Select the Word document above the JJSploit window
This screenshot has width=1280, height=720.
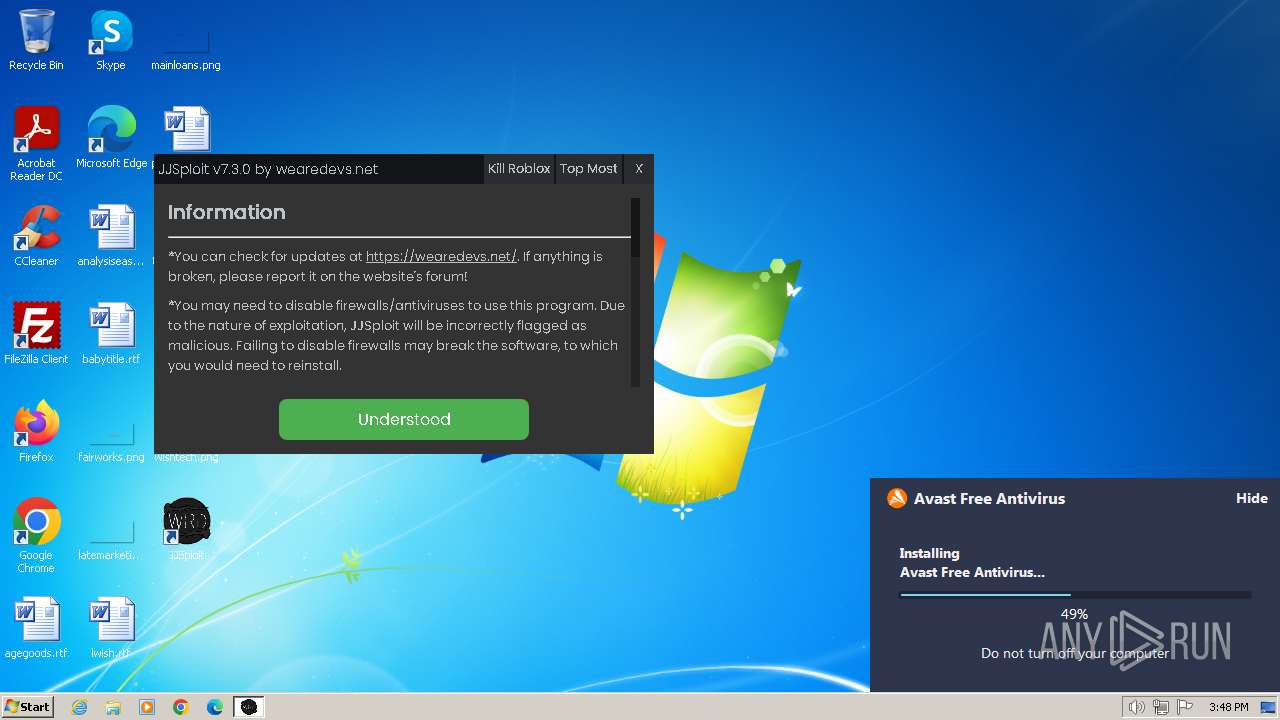[187, 130]
